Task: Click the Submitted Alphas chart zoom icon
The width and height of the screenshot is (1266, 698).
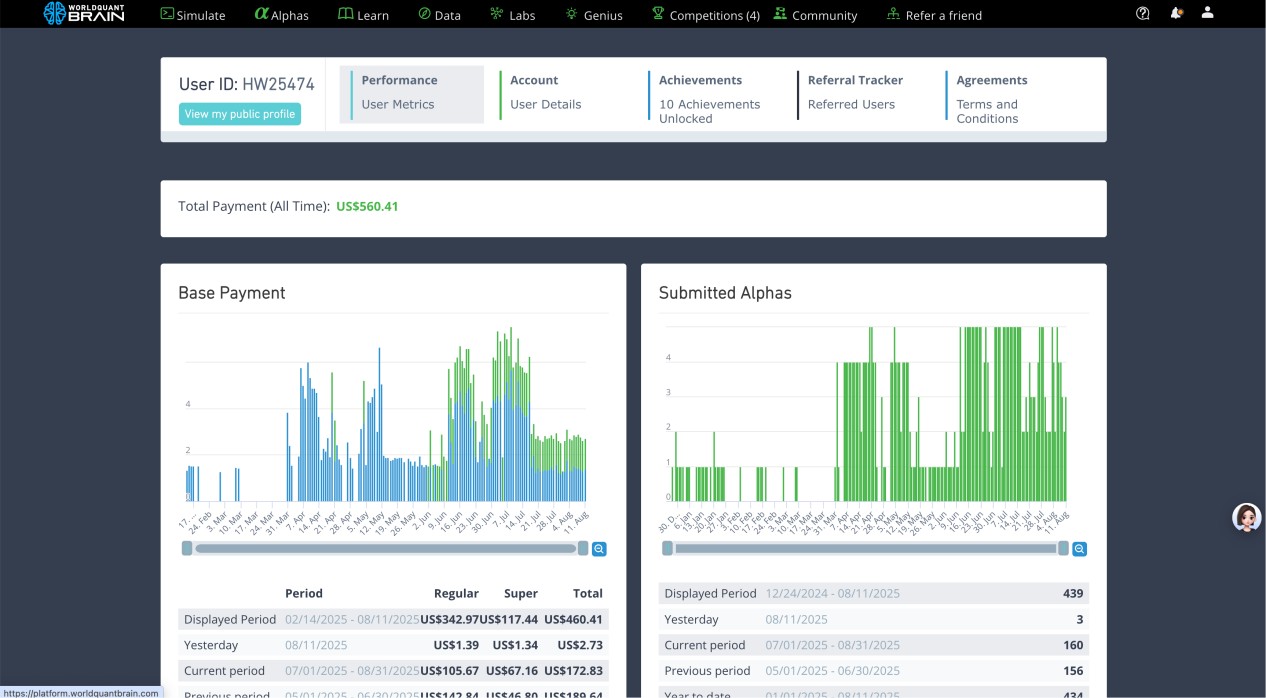Action: pyautogui.click(x=1079, y=549)
